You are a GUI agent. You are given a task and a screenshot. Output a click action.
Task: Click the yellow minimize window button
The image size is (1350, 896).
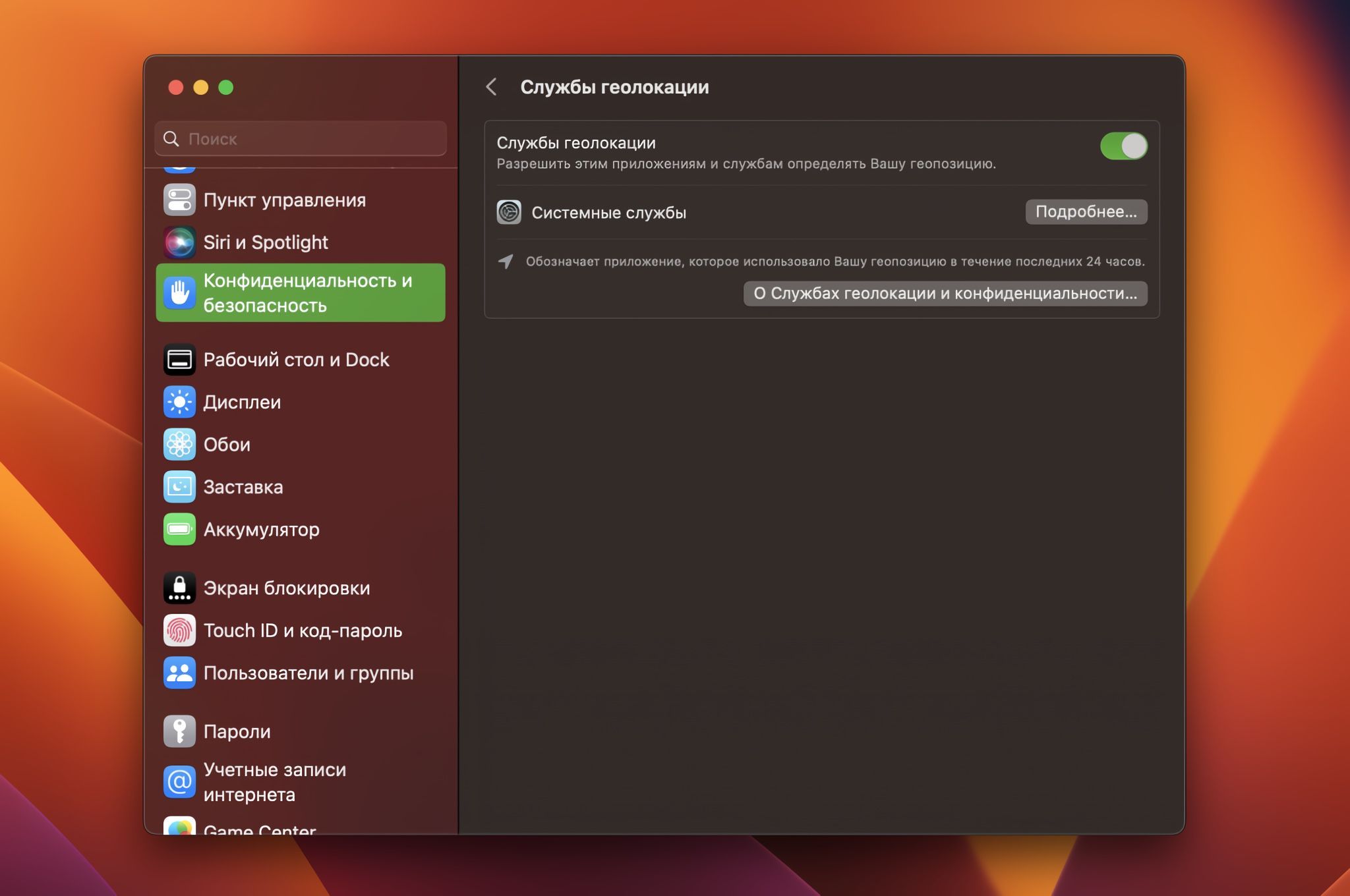(201, 88)
